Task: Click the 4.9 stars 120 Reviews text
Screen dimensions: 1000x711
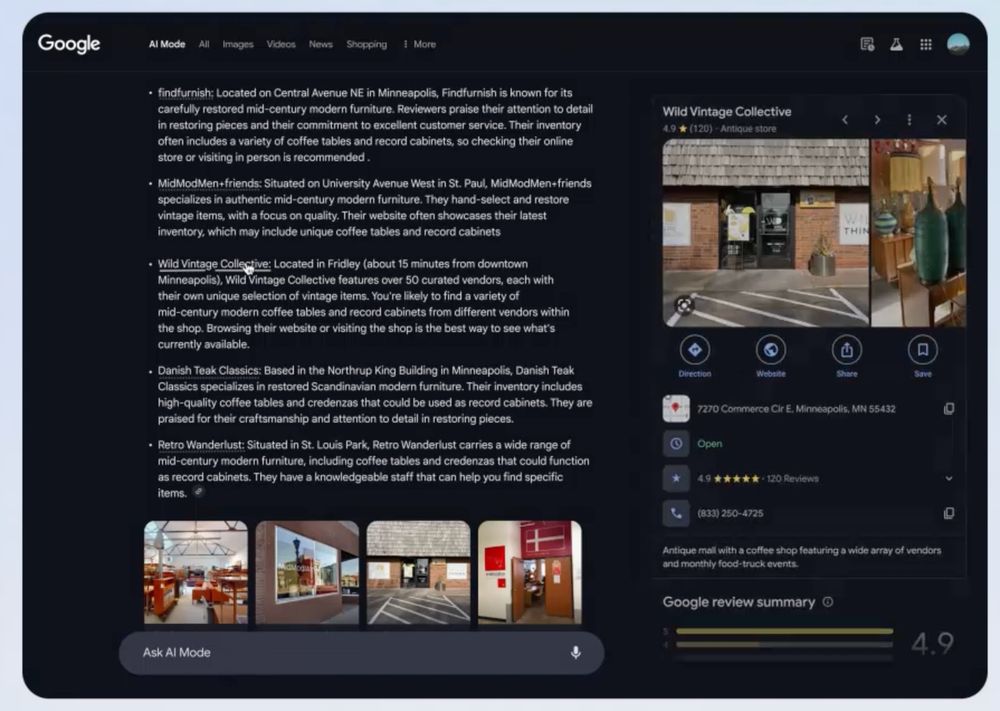Action: 758,478
